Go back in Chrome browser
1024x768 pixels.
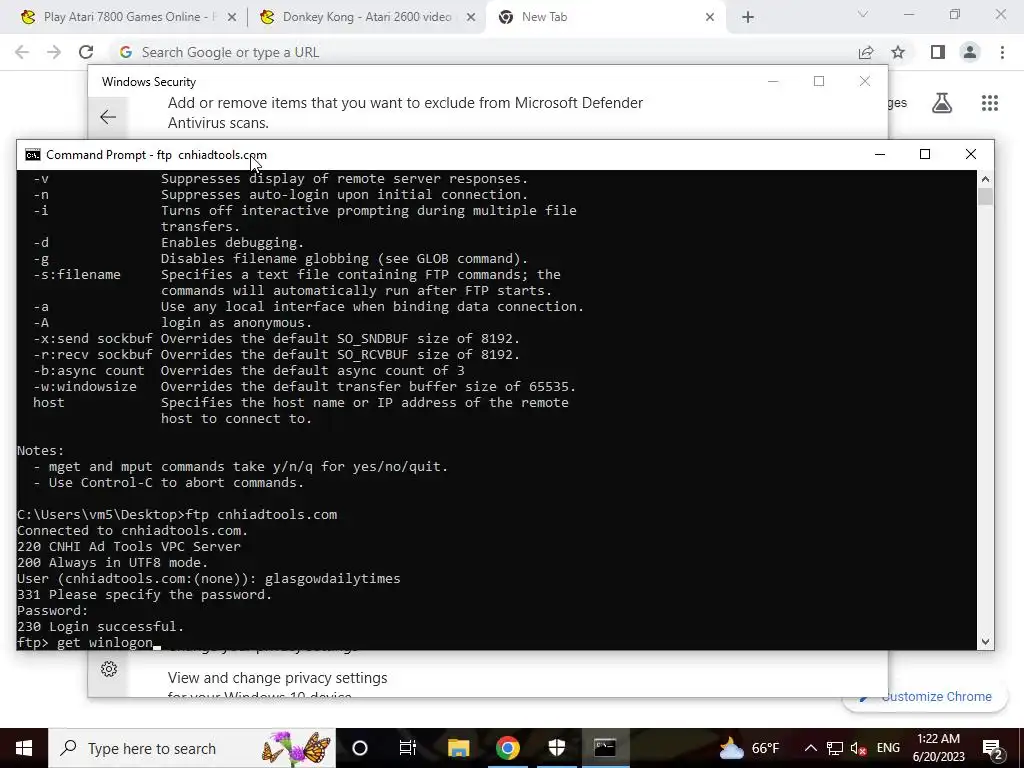[22, 52]
